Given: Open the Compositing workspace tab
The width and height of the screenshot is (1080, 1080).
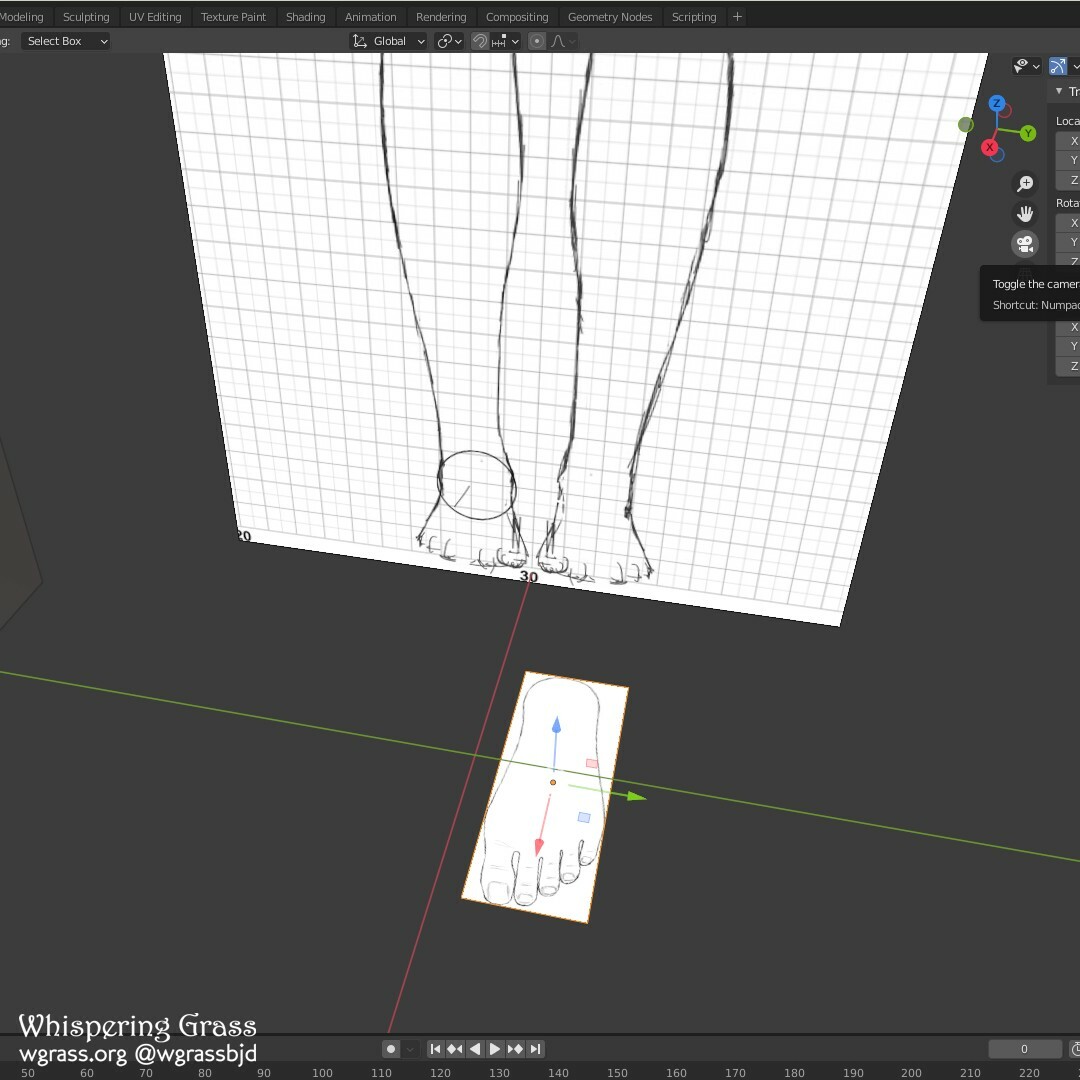Looking at the screenshot, I should coord(517,17).
